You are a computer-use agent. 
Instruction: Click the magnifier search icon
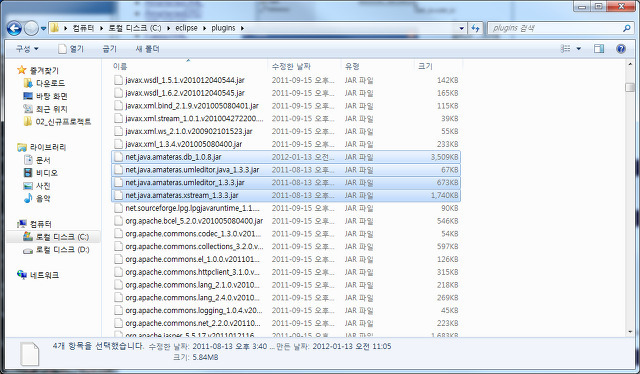pos(627,28)
